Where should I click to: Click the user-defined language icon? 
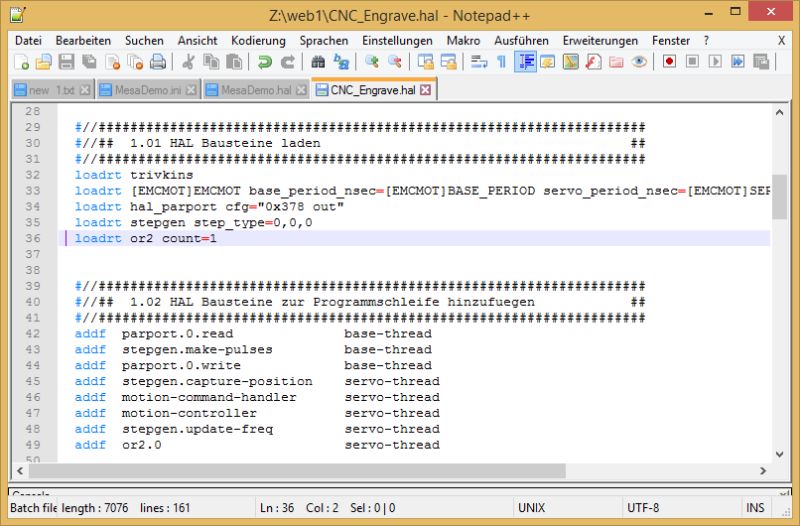click(547, 62)
